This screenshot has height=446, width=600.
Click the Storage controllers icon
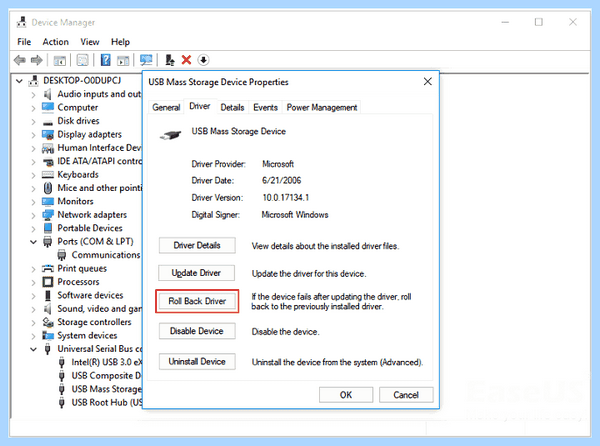point(48,322)
